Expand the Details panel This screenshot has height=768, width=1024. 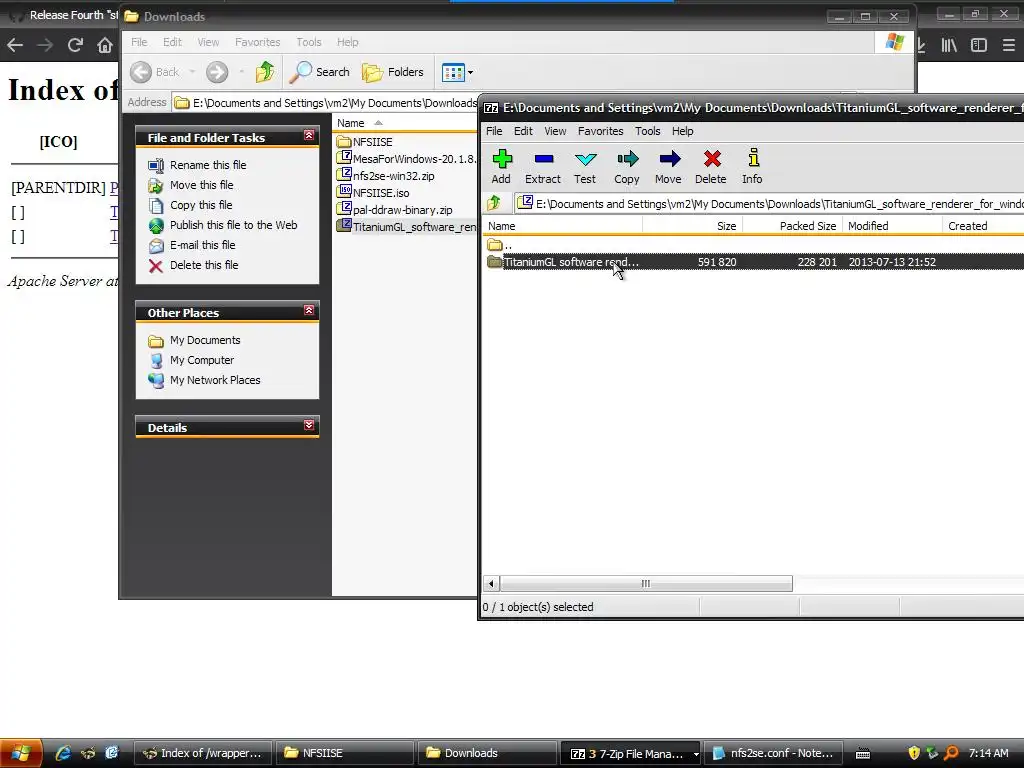[309, 425]
